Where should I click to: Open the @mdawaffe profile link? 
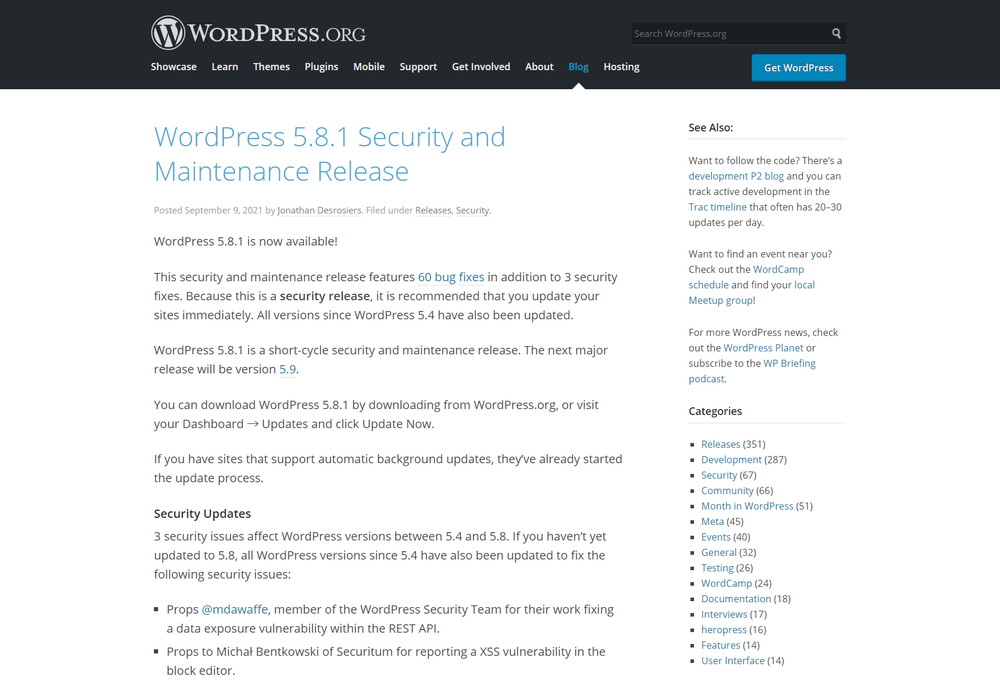[x=235, y=609]
